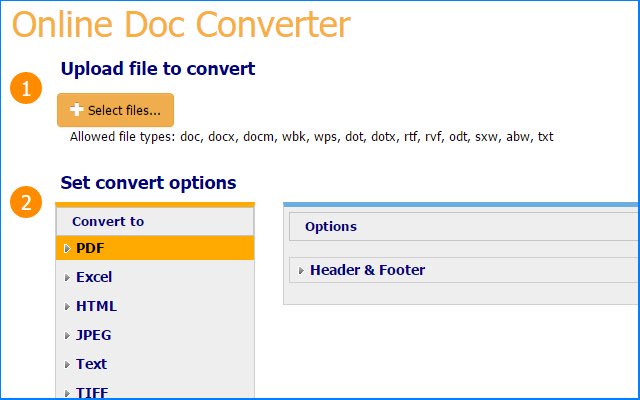Expand the JPEG arrow in Convert to
The image size is (640, 400).
coord(67,336)
